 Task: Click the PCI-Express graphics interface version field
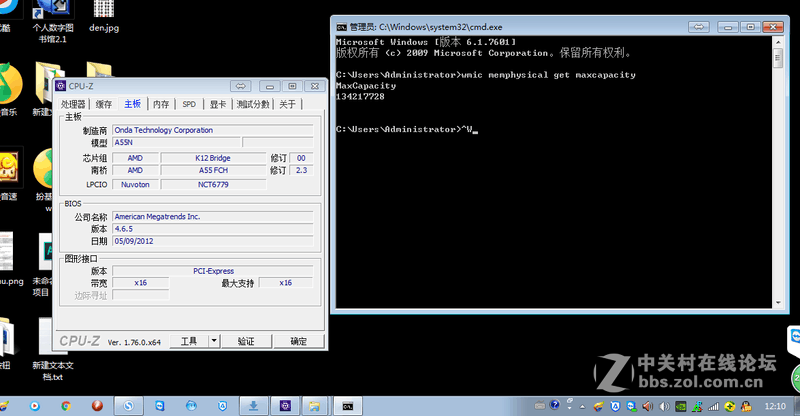click(213, 271)
